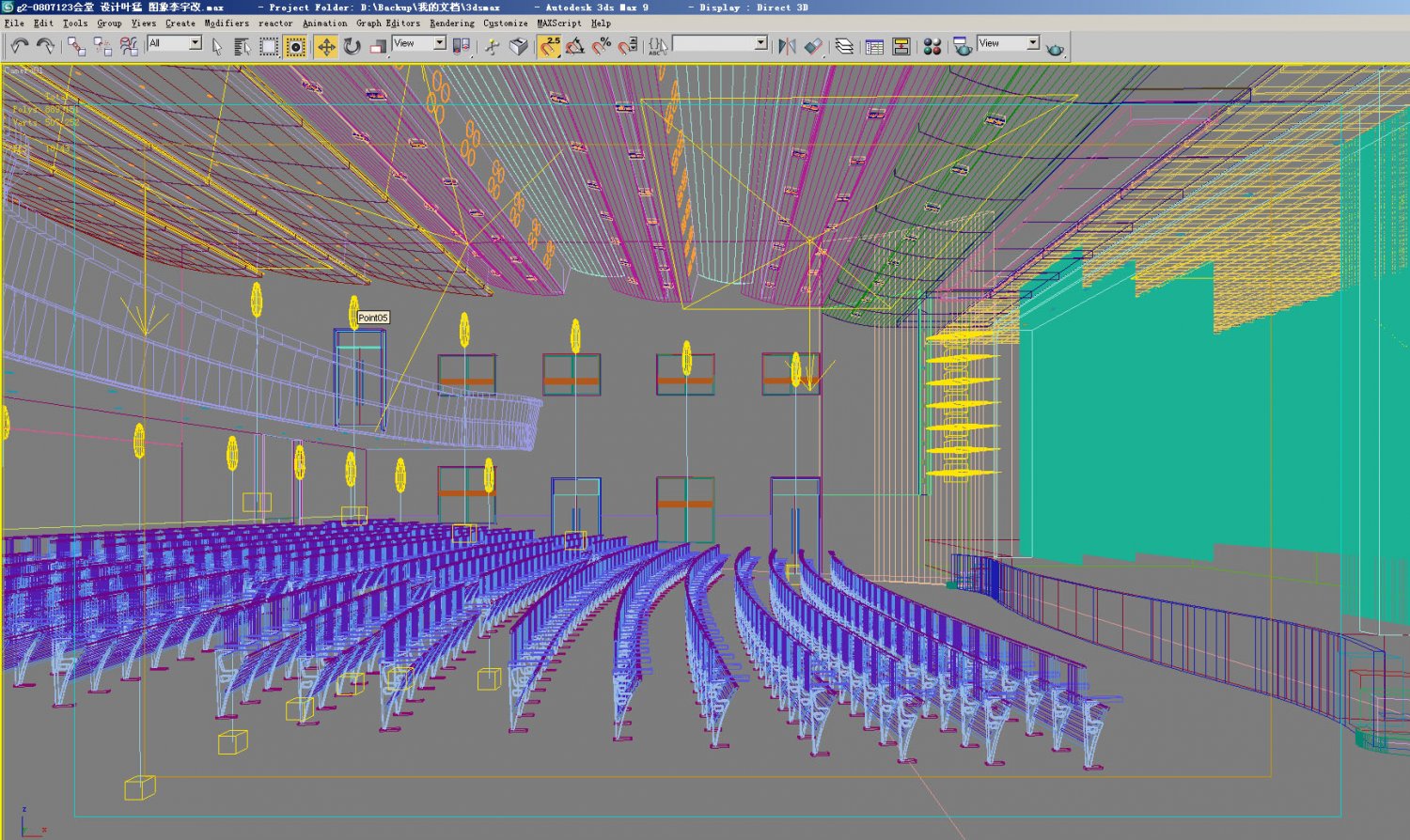Select the Point05 helper in the viewport
Viewport: 1410px width, 840px height.
point(372,318)
